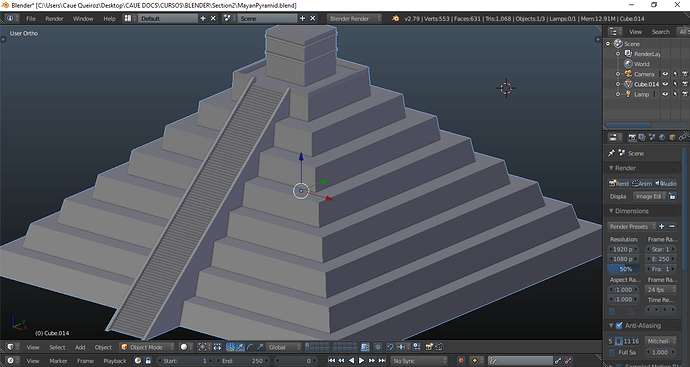Image resolution: width=690 pixels, height=367 pixels.
Task: Collapse the Render panel
Action: tap(611, 168)
